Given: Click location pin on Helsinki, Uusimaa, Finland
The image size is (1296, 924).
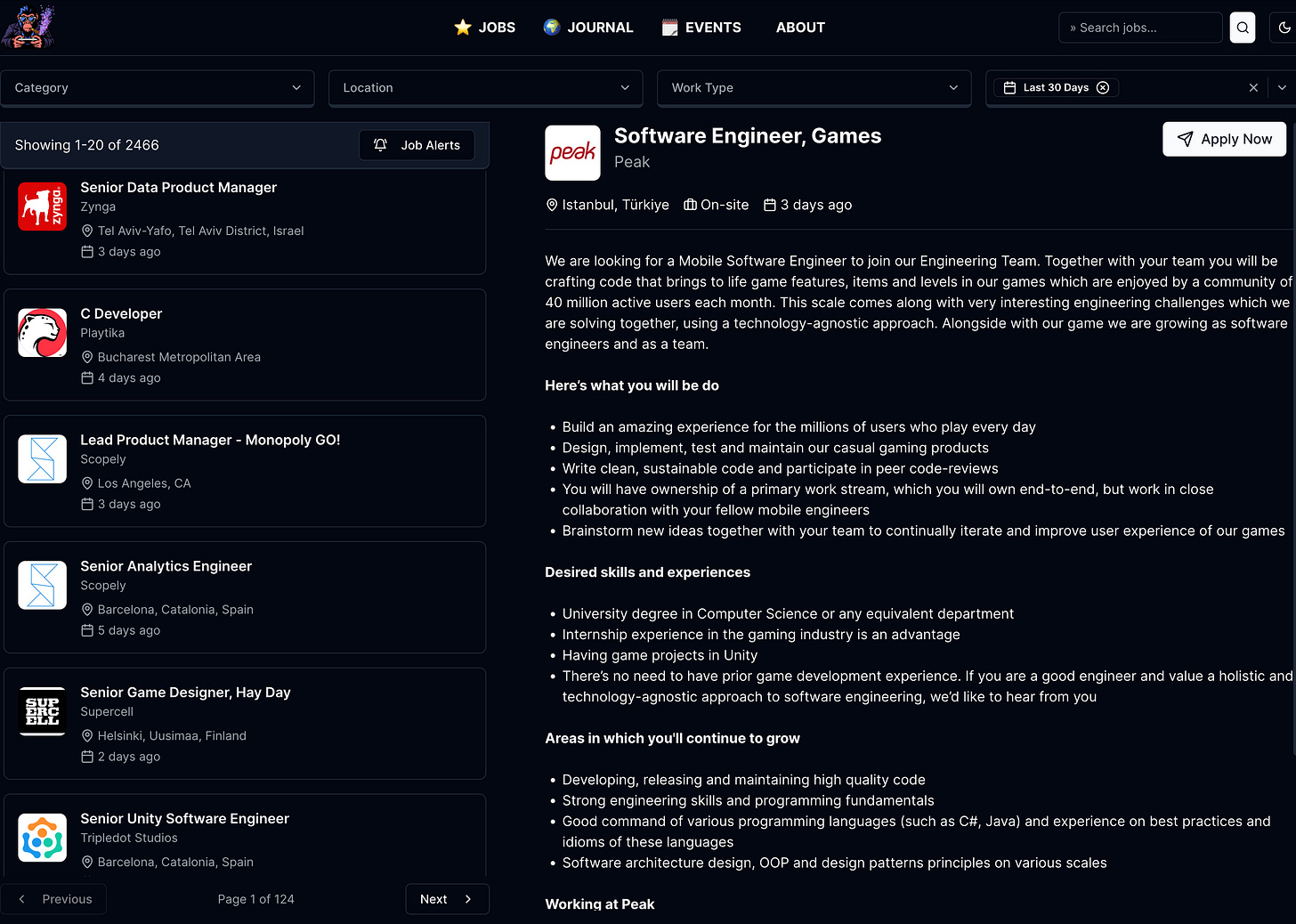Looking at the screenshot, I should tap(87, 736).
